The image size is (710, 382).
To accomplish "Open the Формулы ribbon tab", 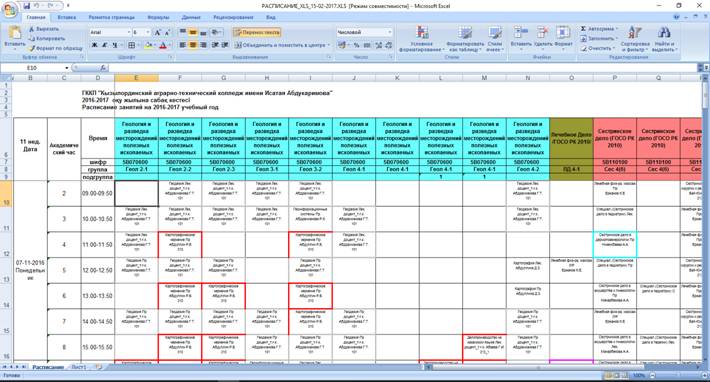I will [x=158, y=17].
